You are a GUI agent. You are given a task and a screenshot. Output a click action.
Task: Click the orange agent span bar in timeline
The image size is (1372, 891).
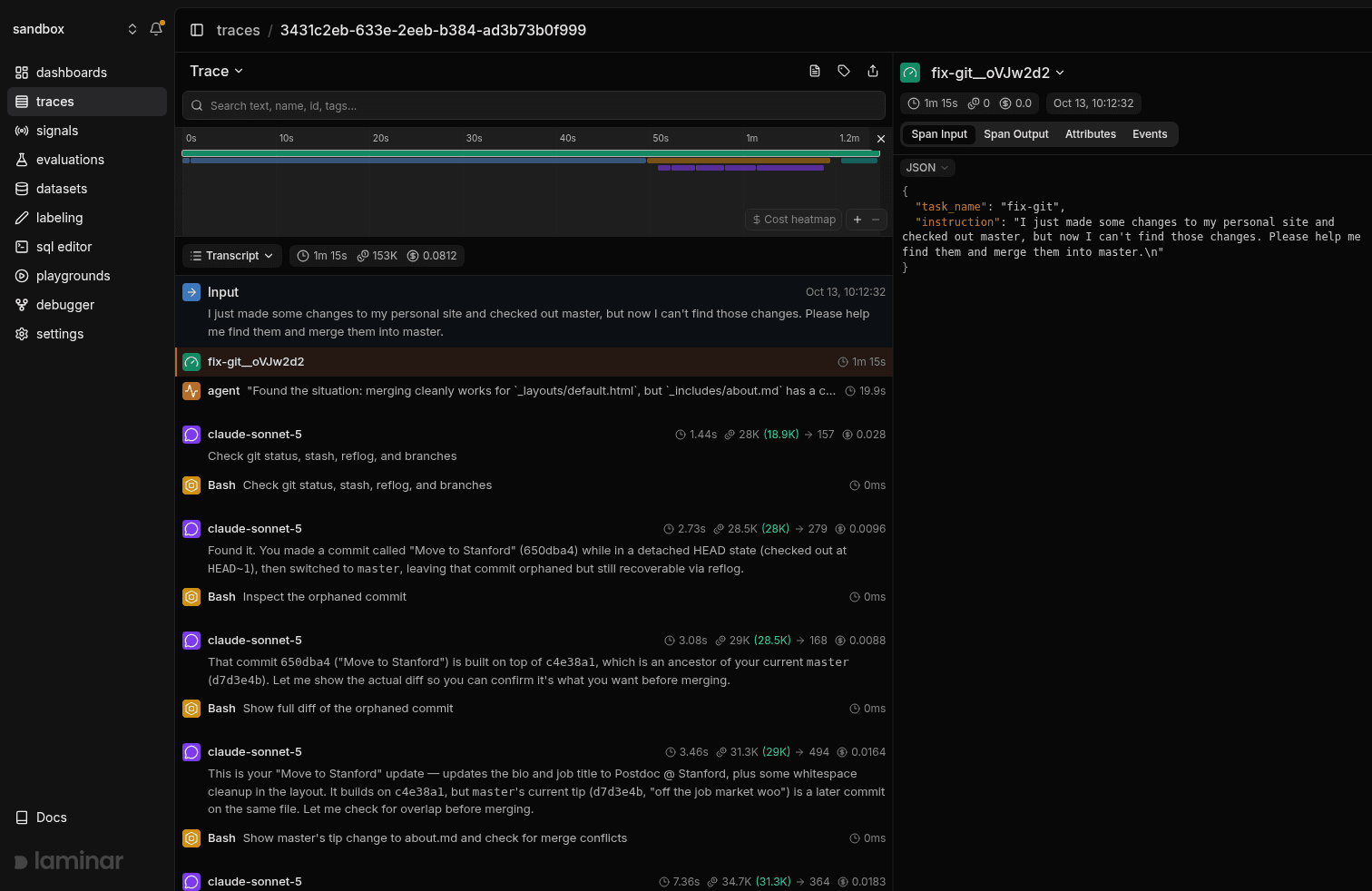tap(739, 161)
